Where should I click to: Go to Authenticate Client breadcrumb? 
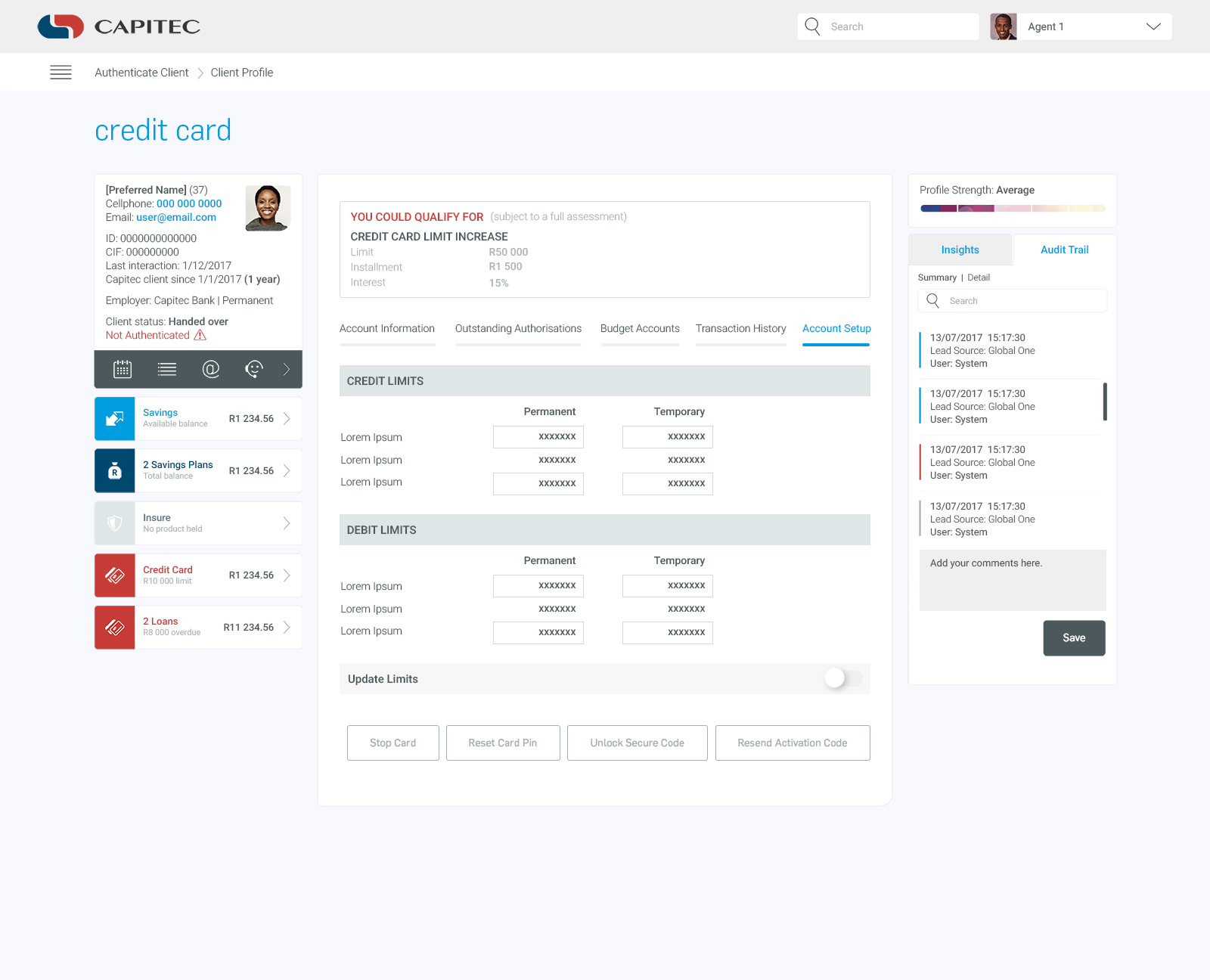pyautogui.click(x=141, y=73)
